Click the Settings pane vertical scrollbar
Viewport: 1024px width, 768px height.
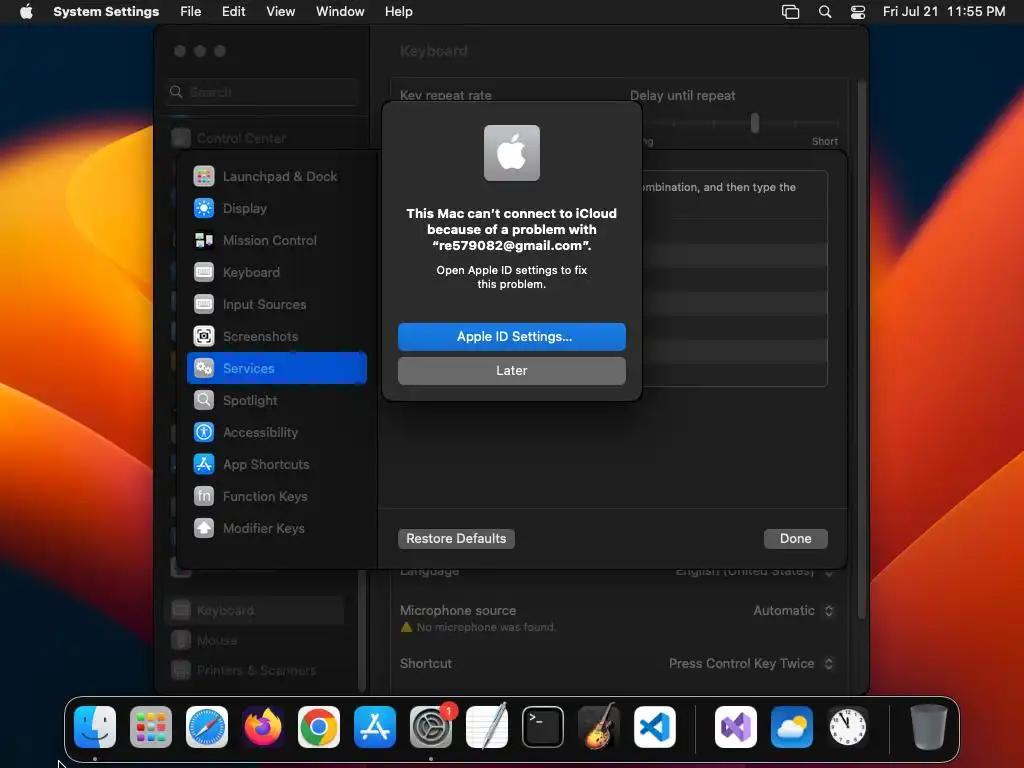pos(862,349)
